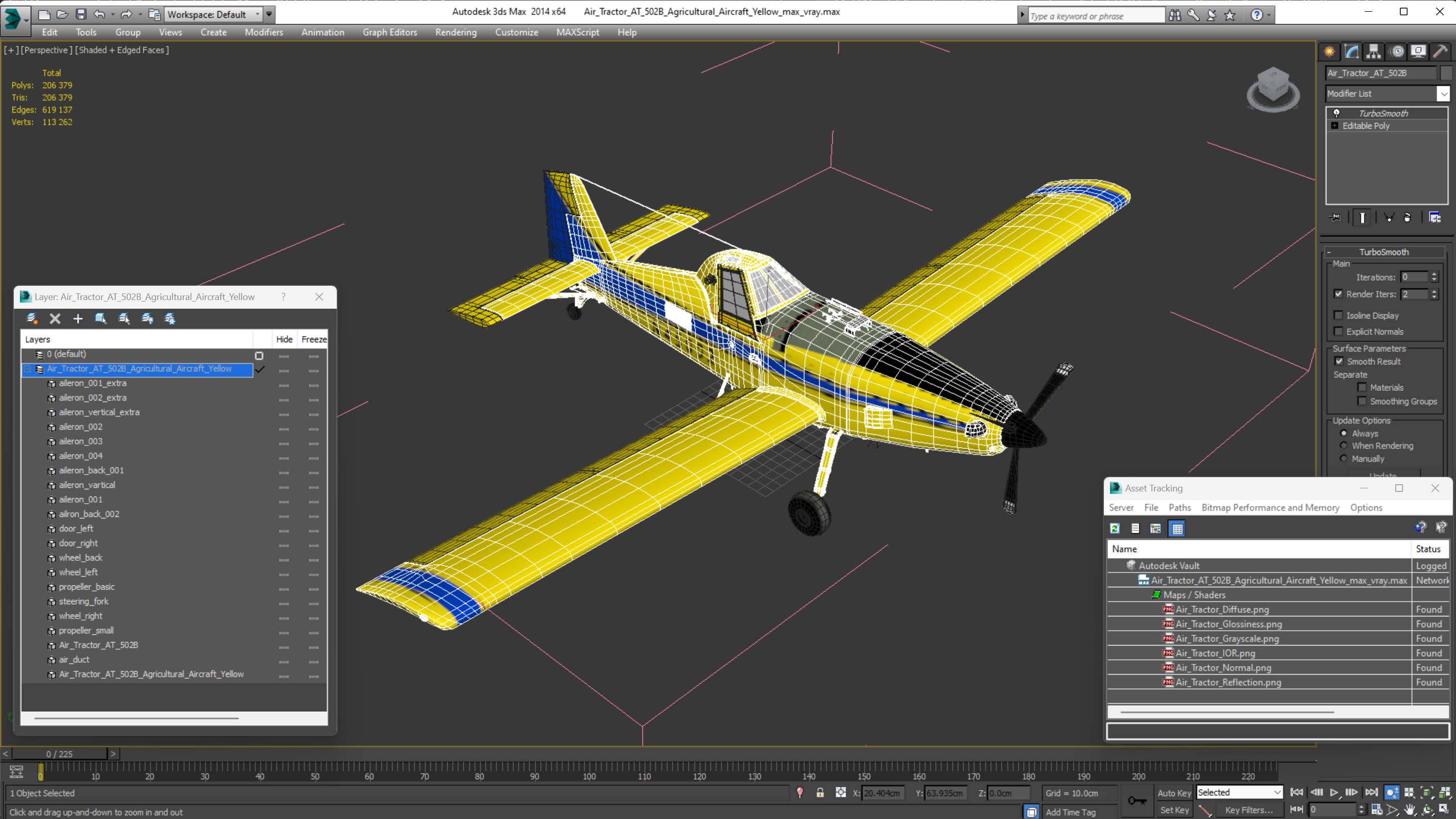Open the Create command panel tab
The width and height of the screenshot is (1456, 819).
(x=1329, y=52)
